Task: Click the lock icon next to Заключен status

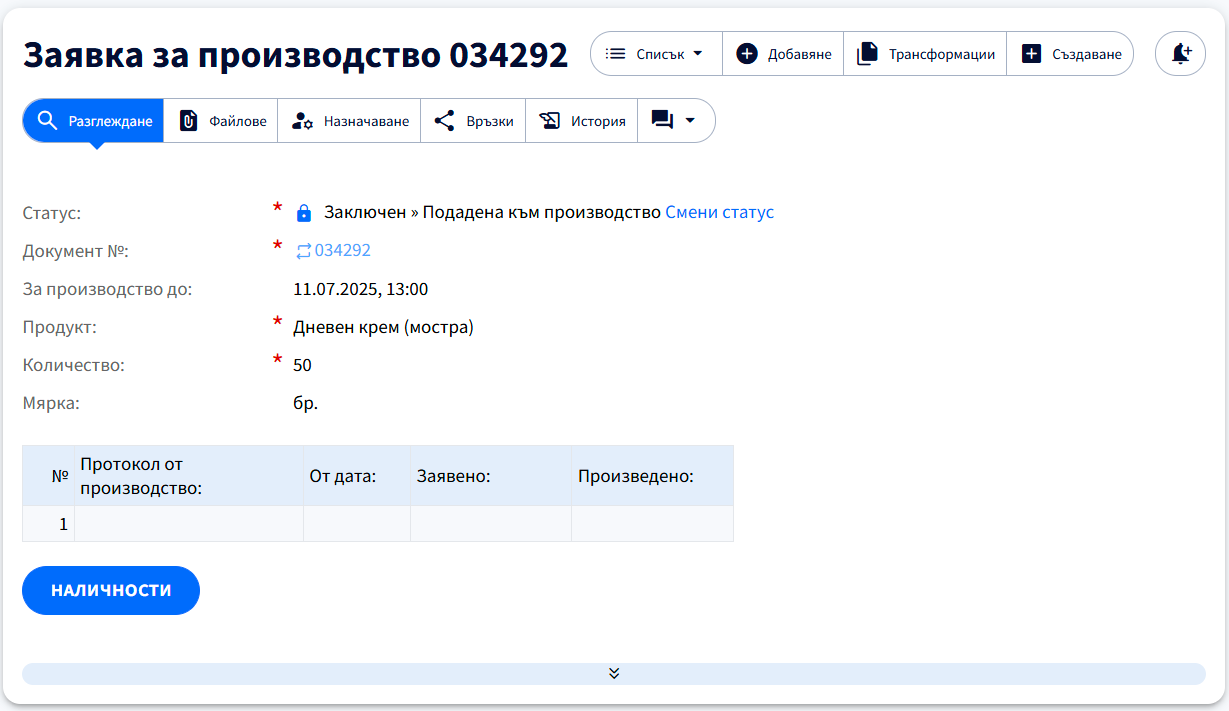Action: (302, 211)
